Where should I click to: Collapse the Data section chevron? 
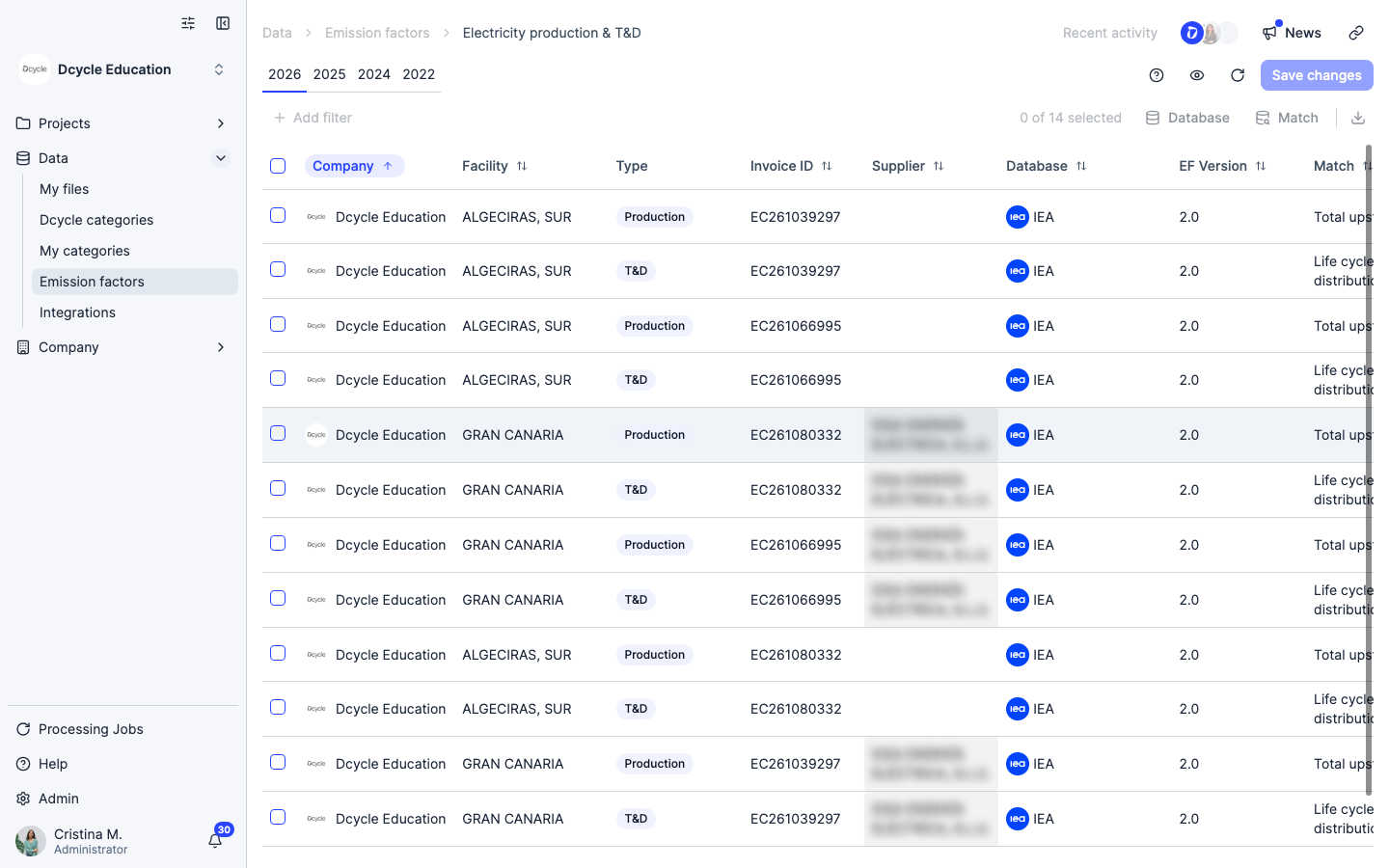221,158
